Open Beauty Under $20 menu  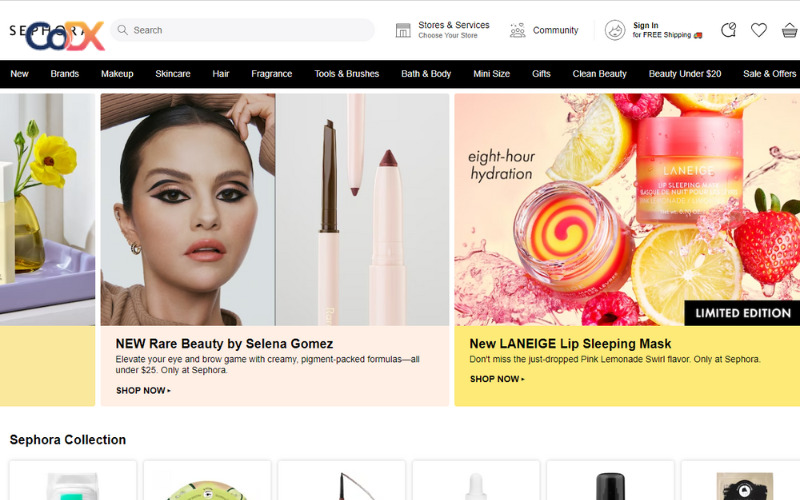click(685, 74)
